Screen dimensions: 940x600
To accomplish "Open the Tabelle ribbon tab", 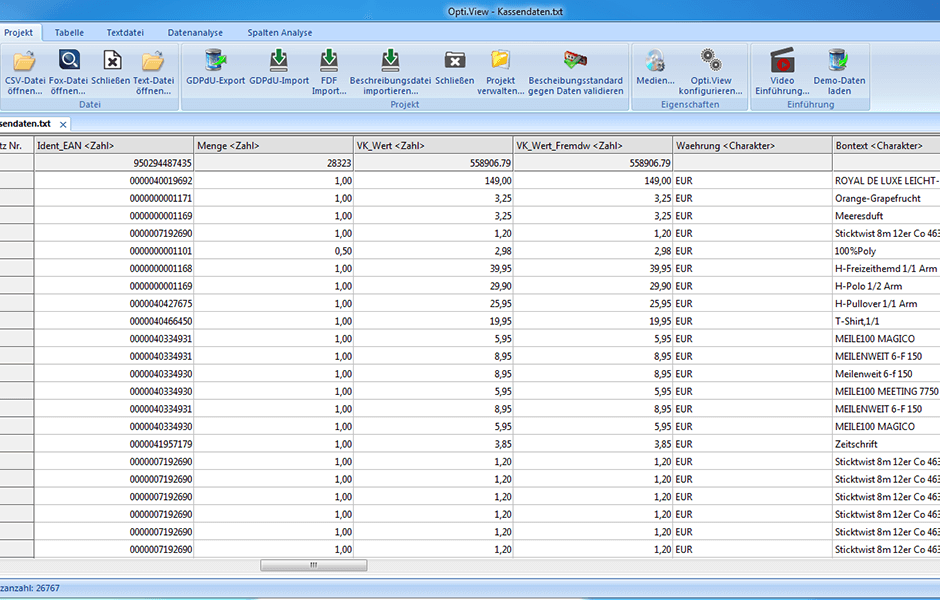I will point(69,33).
